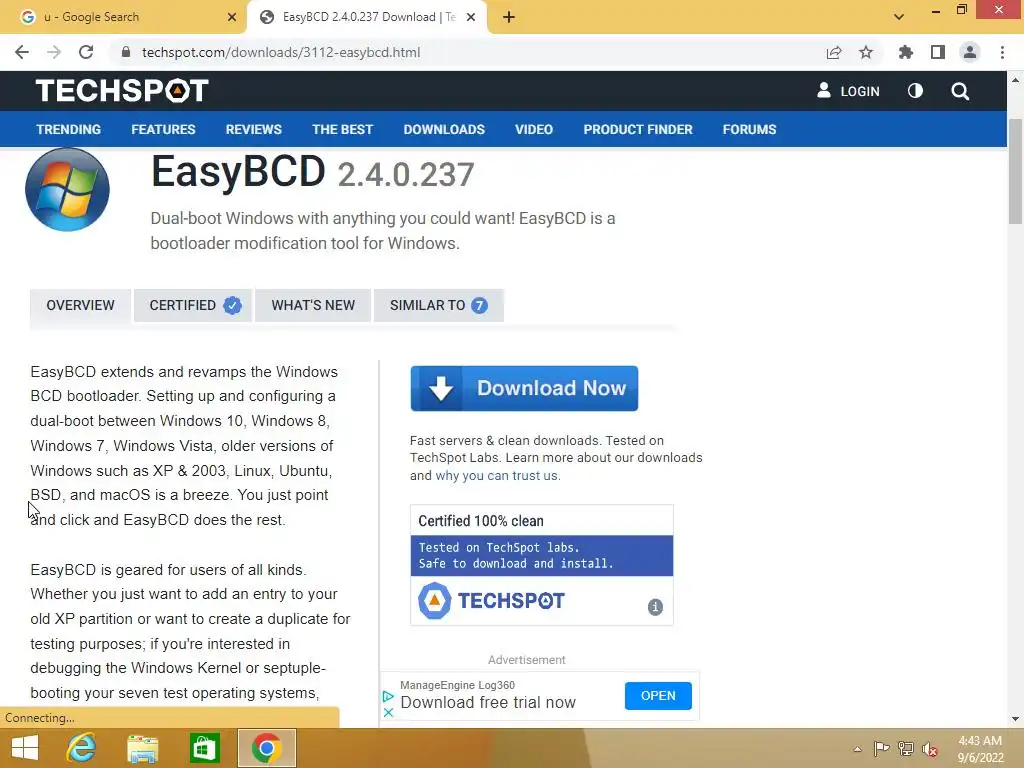This screenshot has height=768, width=1024.
Task: Open site search magnifier icon
Action: 960,91
